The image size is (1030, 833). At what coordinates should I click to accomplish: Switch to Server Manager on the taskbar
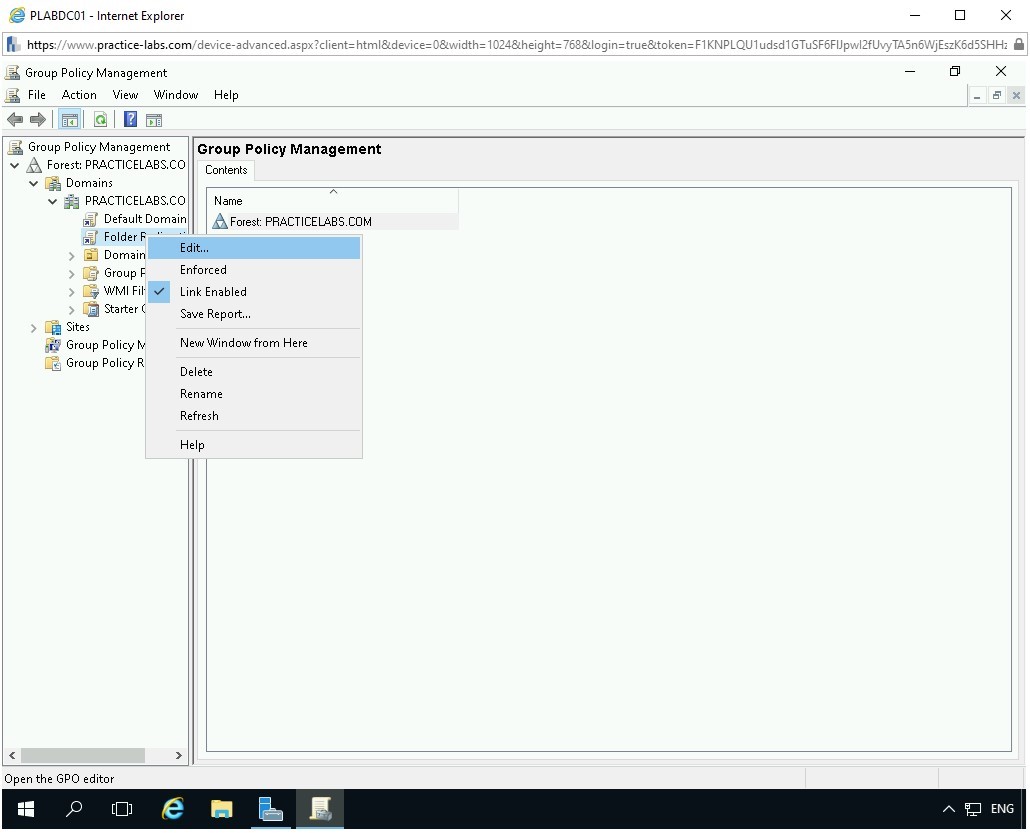pos(270,809)
